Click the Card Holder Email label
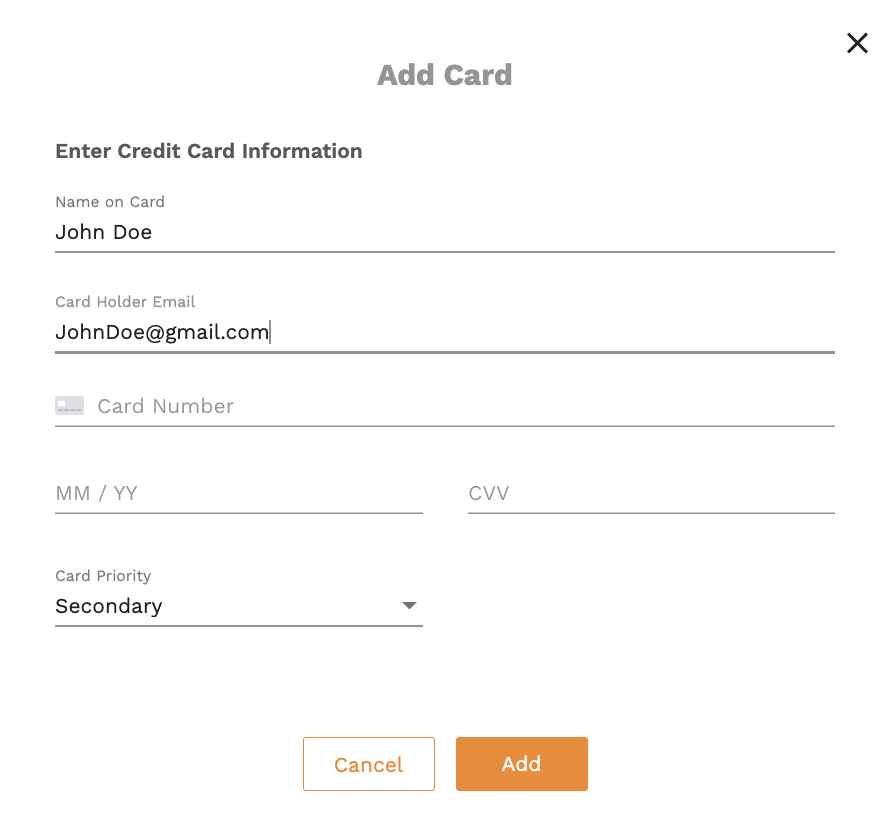 (x=125, y=302)
